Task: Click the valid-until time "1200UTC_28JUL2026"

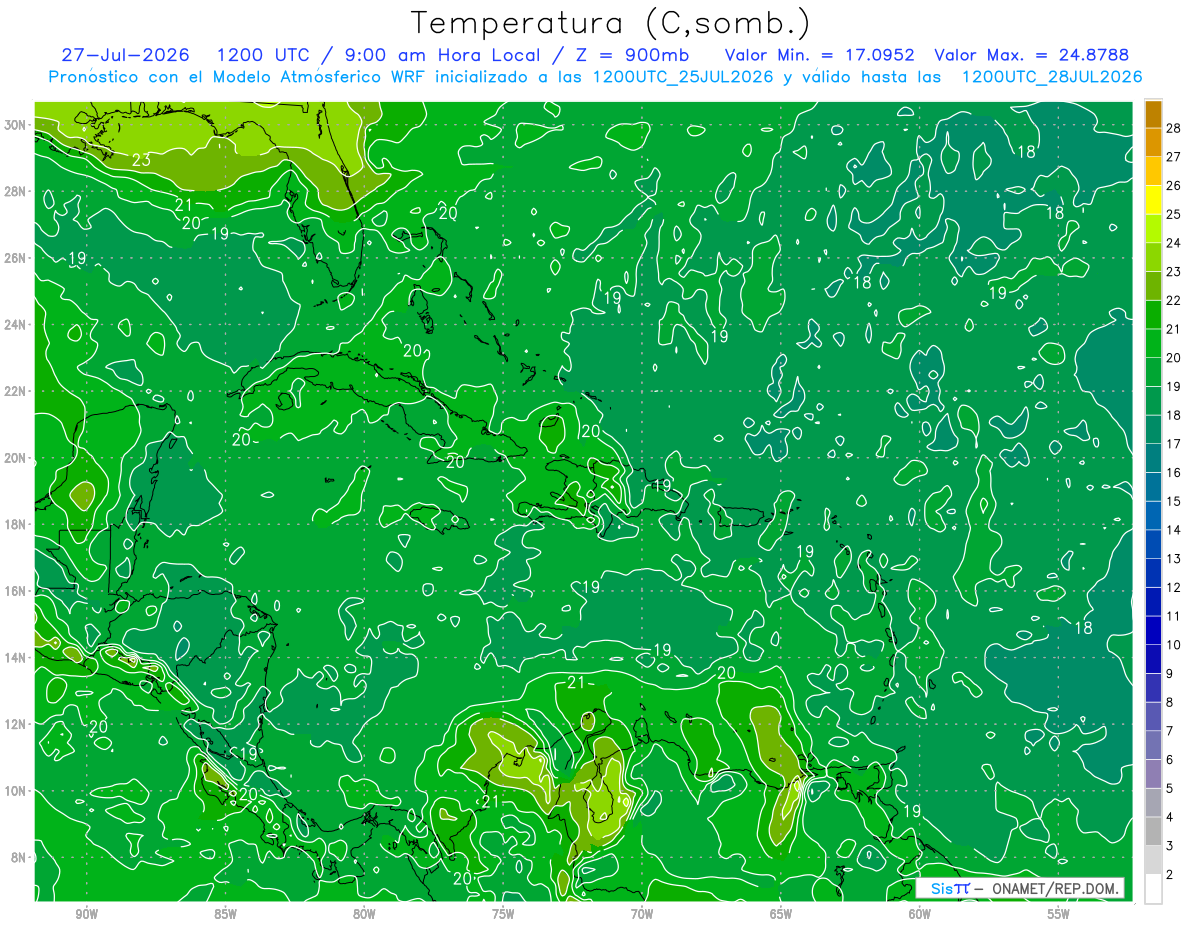Action: coord(1052,77)
